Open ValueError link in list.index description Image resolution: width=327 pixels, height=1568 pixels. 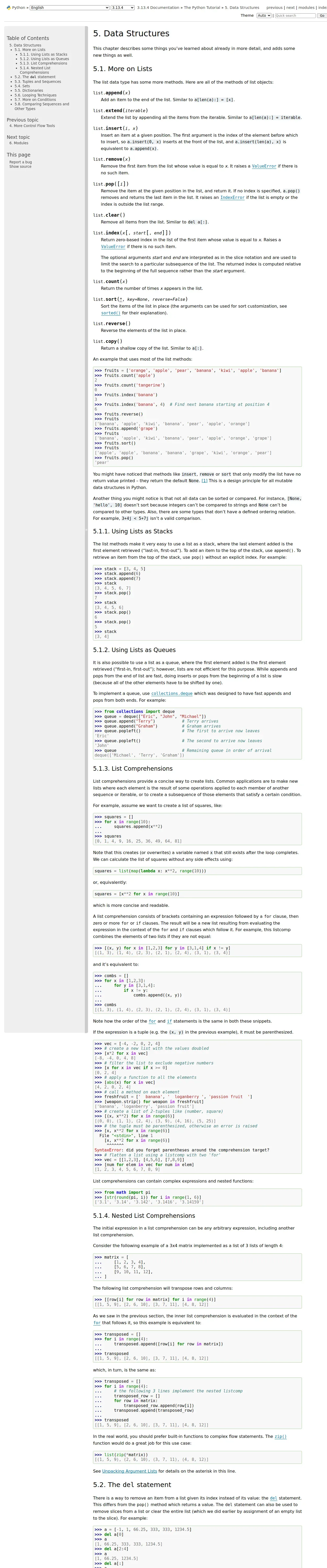(113, 246)
